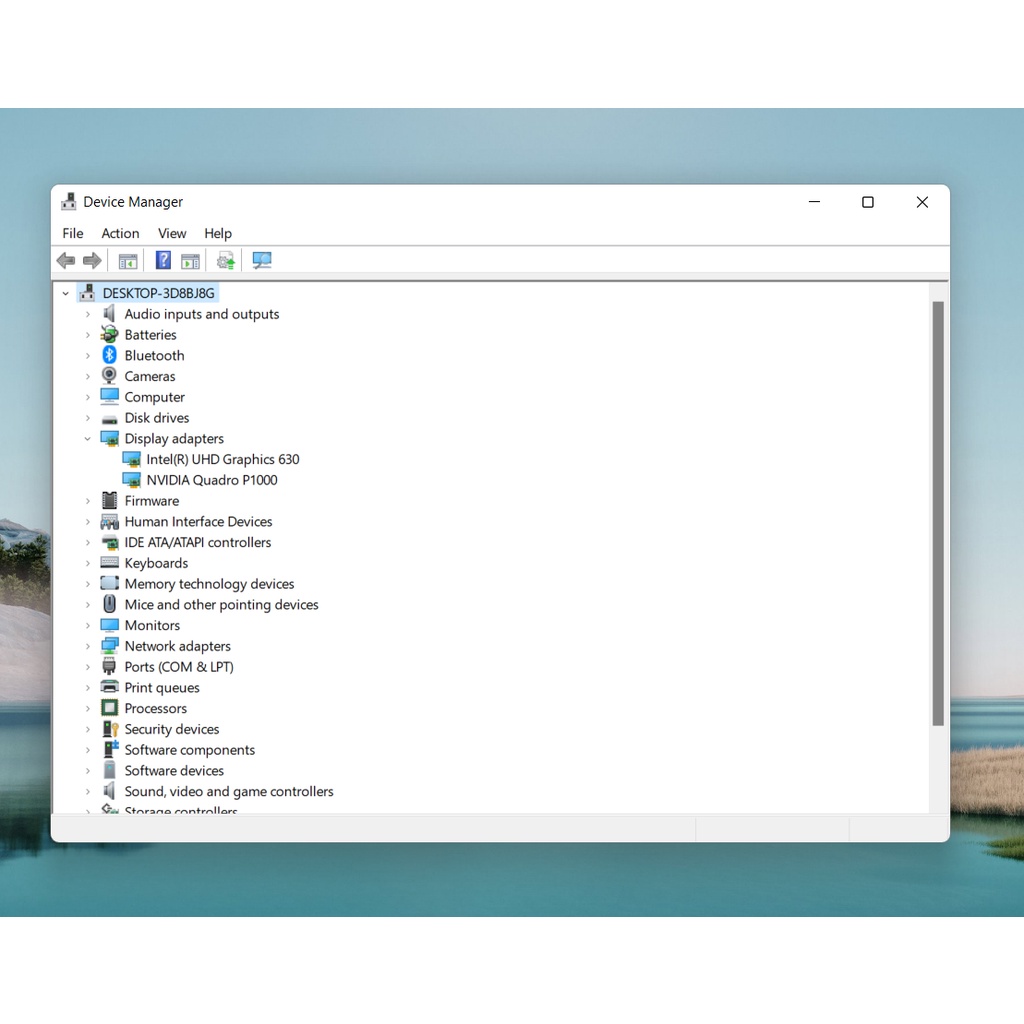Expand the Audio inputs and outputs category
Viewport: 1024px width, 1024px height.
point(88,314)
